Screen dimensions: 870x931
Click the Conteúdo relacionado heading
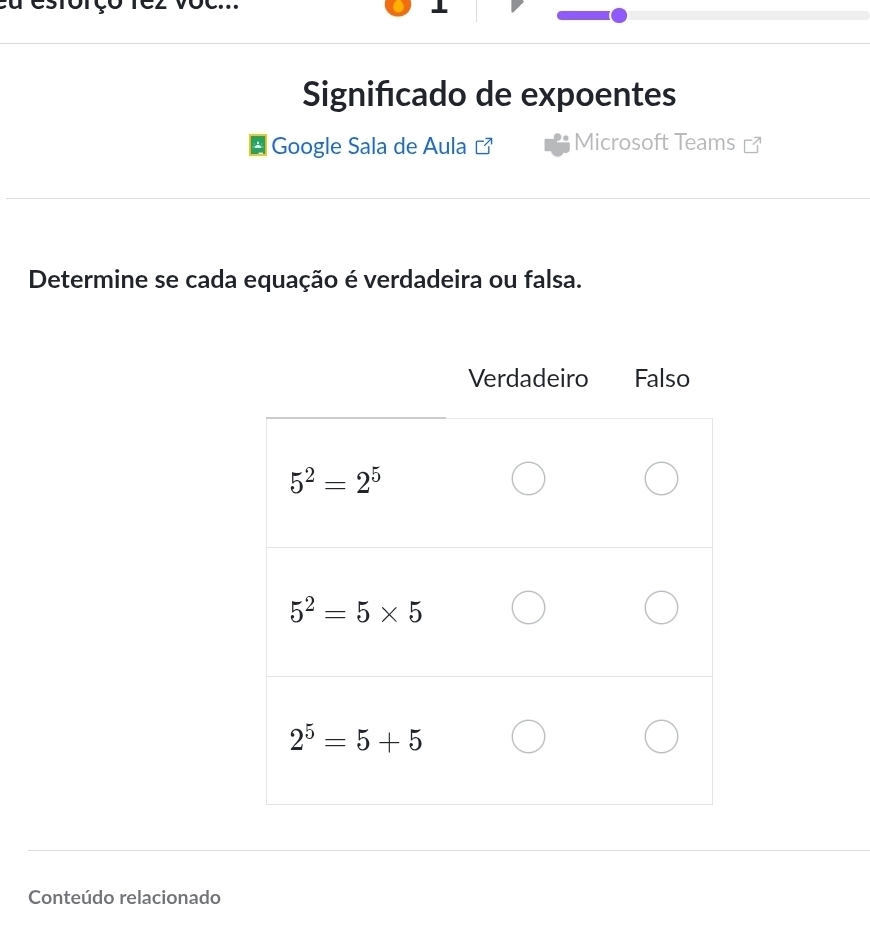click(125, 897)
